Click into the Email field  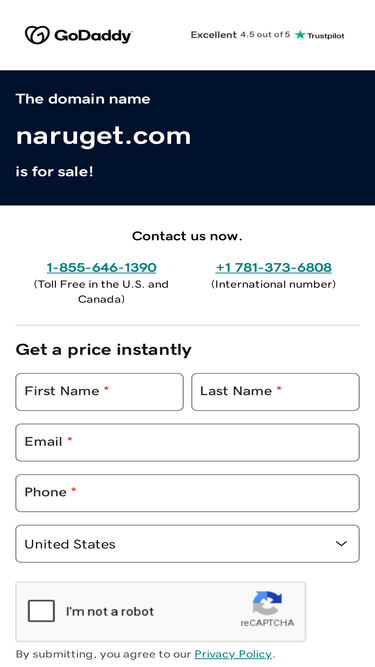pos(188,442)
